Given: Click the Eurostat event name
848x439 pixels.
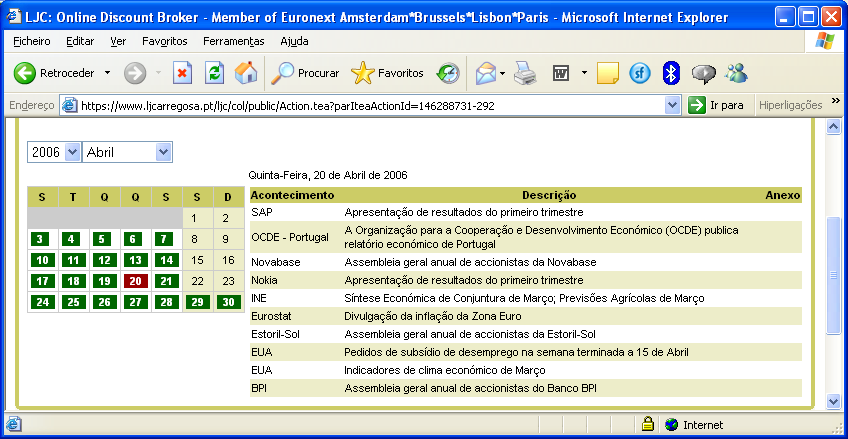Looking at the screenshot, I should pyautogui.click(x=271, y=316).
